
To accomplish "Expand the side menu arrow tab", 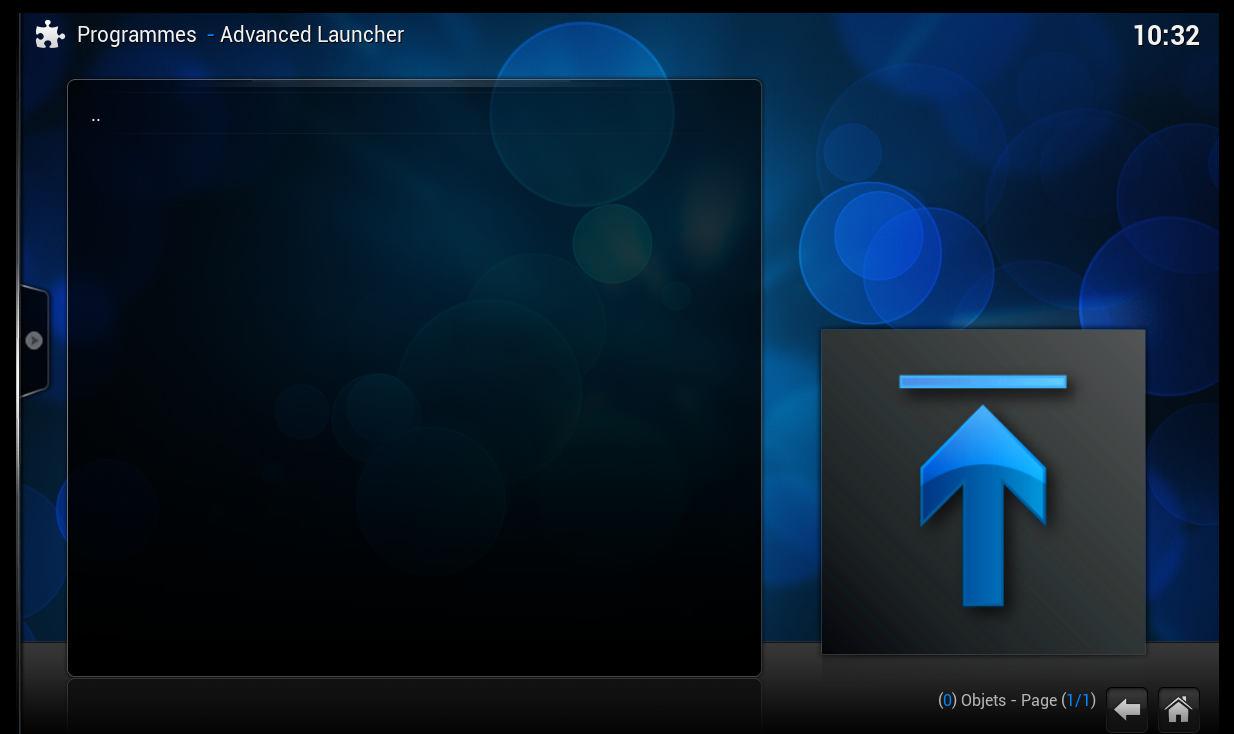I will pyautogui.click(x=34, y=341).
